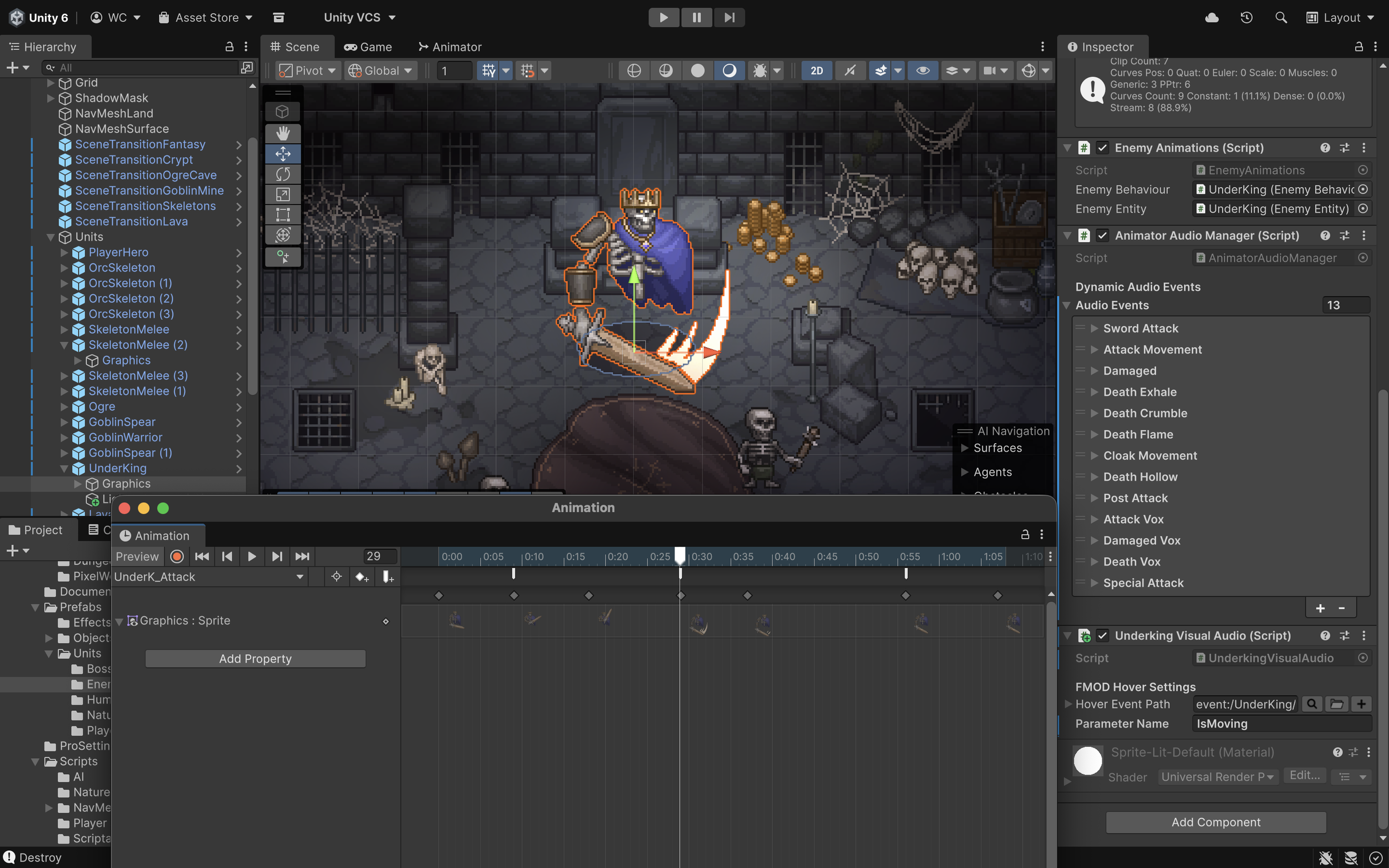Filter by selection in Animation window
The height and width of the screenshot is (868, 1389).
(337, 576)
